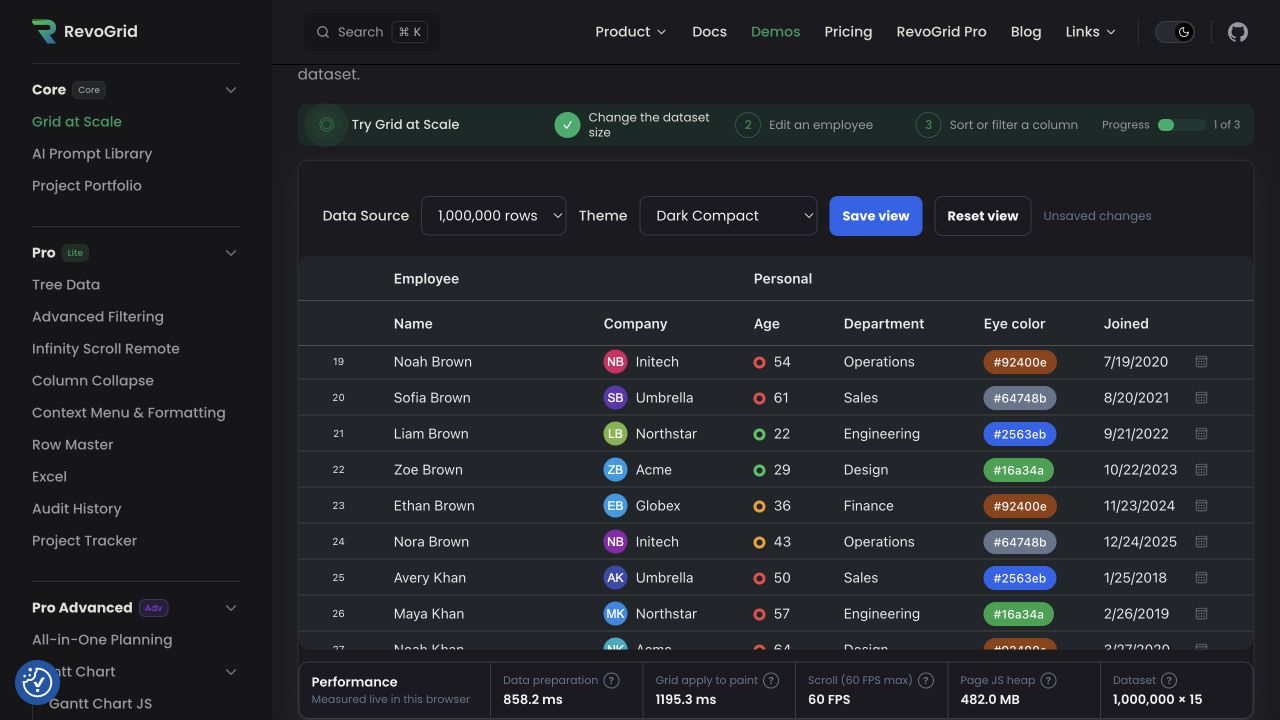Open the Demos nav item
Viewport: 1280px width, 720px height.
(775, 32)
